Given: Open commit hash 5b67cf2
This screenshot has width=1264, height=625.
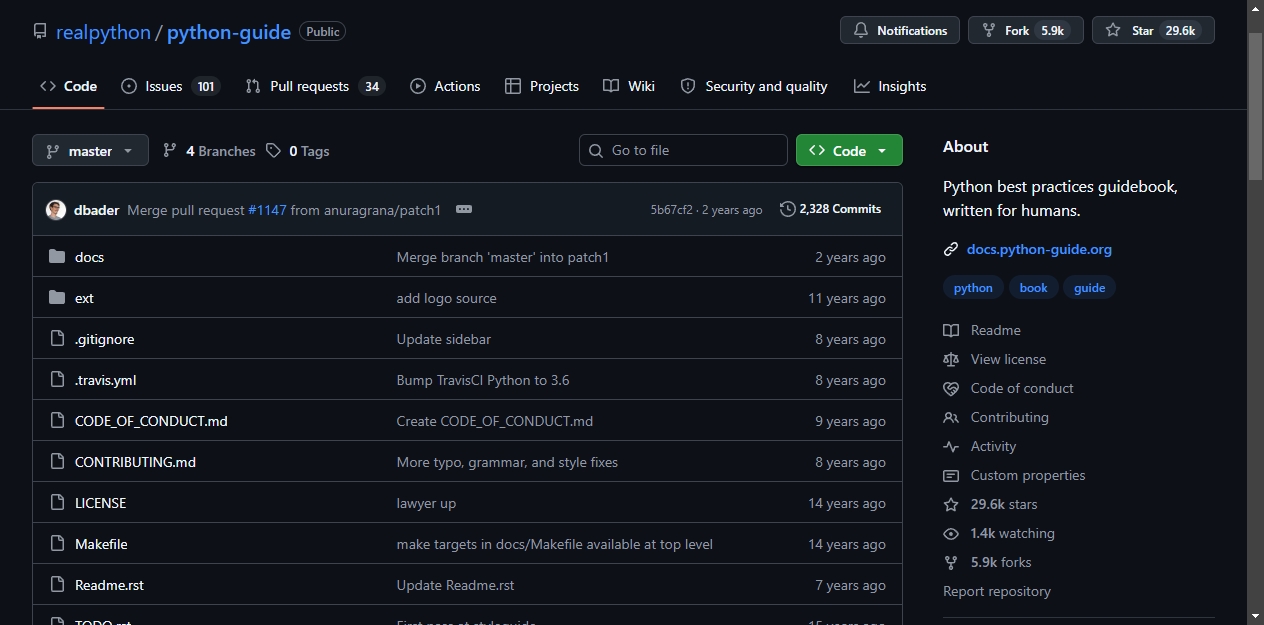Looking at the screenshot, I should click(671, 210).
